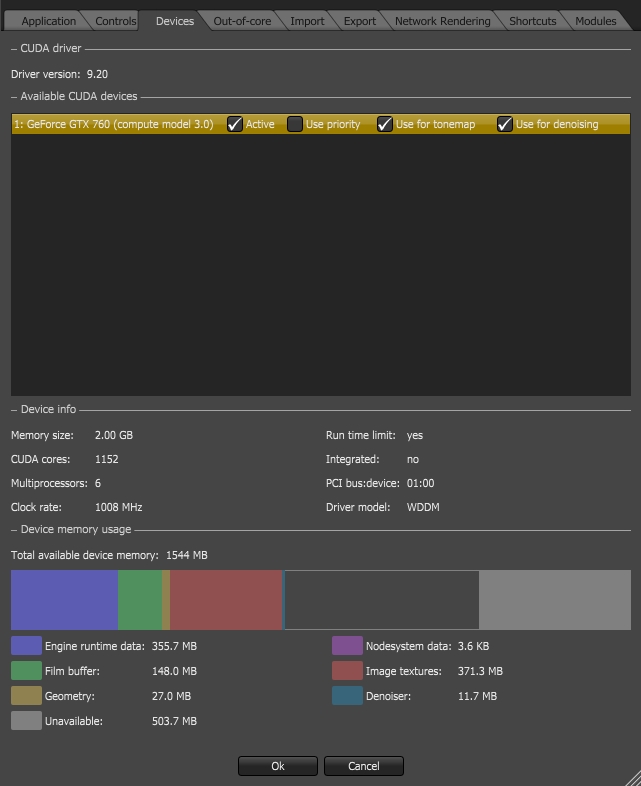Click the Film buffer 148.0 MB value
Screen dimensions: 641x786
coord(174,671)
